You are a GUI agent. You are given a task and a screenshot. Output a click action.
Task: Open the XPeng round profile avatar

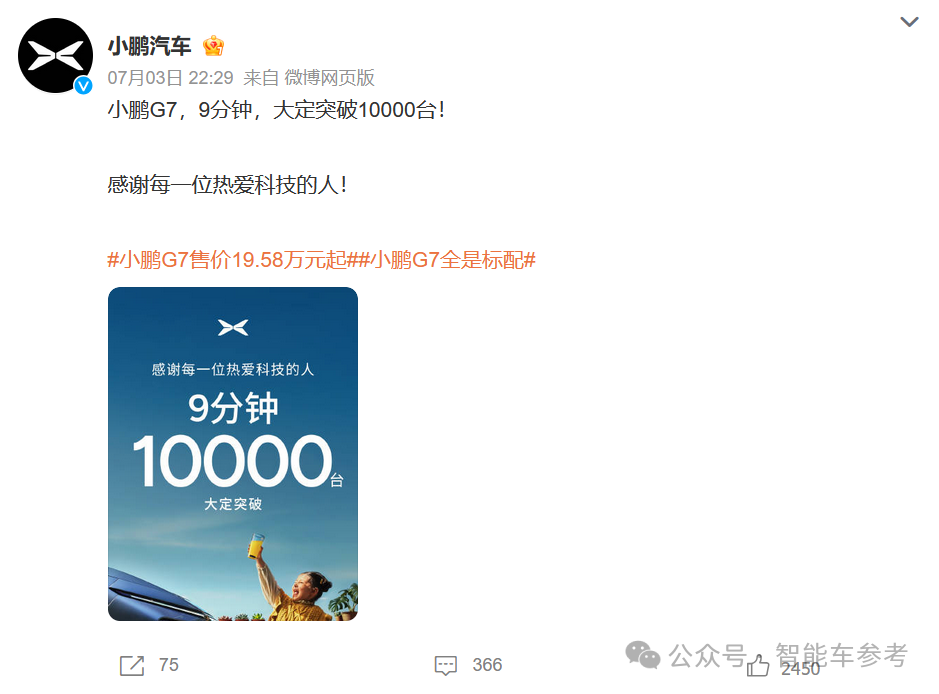click(x=55, y=56)
